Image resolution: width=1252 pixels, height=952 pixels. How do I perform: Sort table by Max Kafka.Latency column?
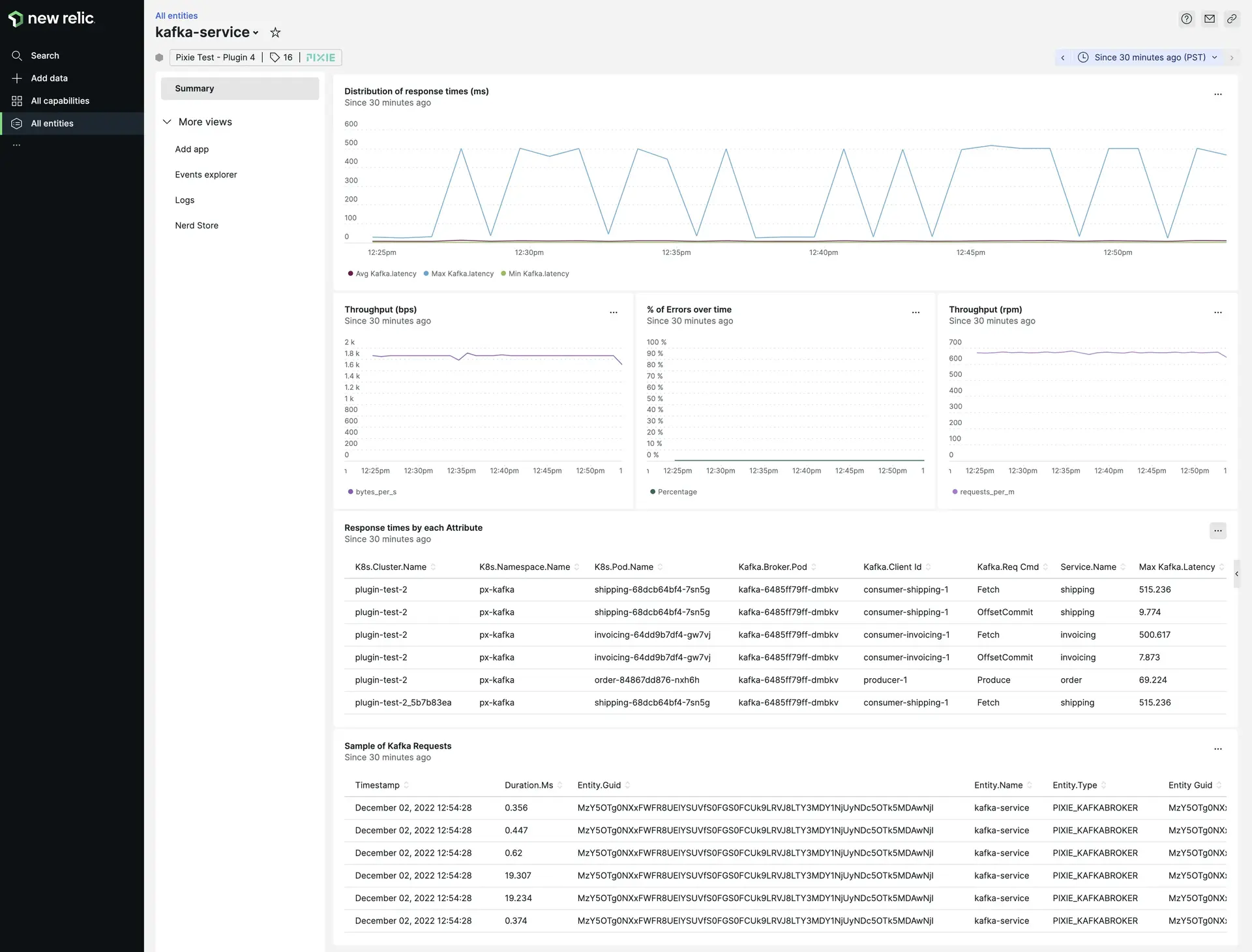tap(1176, 567)
